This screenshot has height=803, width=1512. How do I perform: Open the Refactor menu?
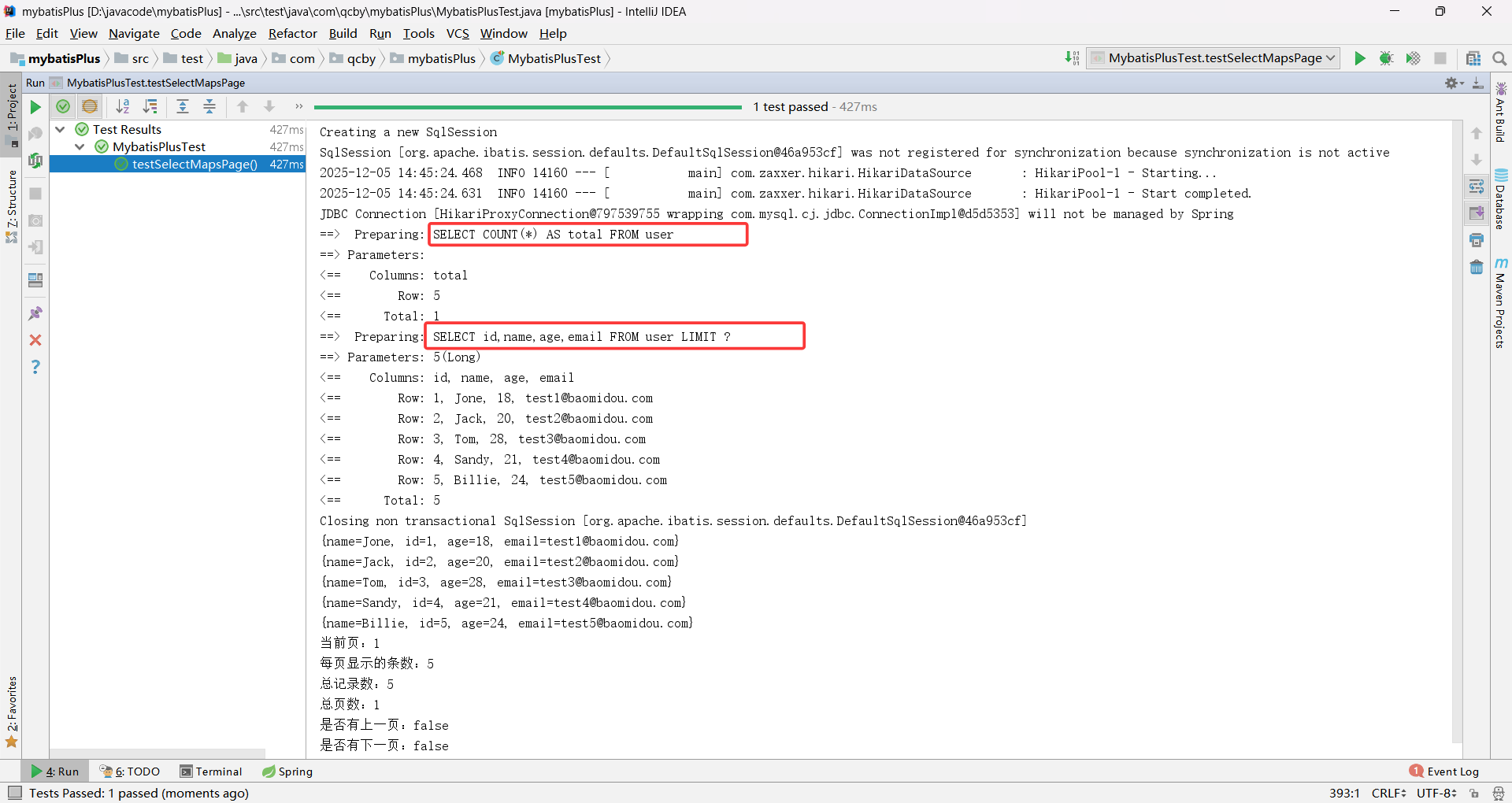tap(292, 33)
